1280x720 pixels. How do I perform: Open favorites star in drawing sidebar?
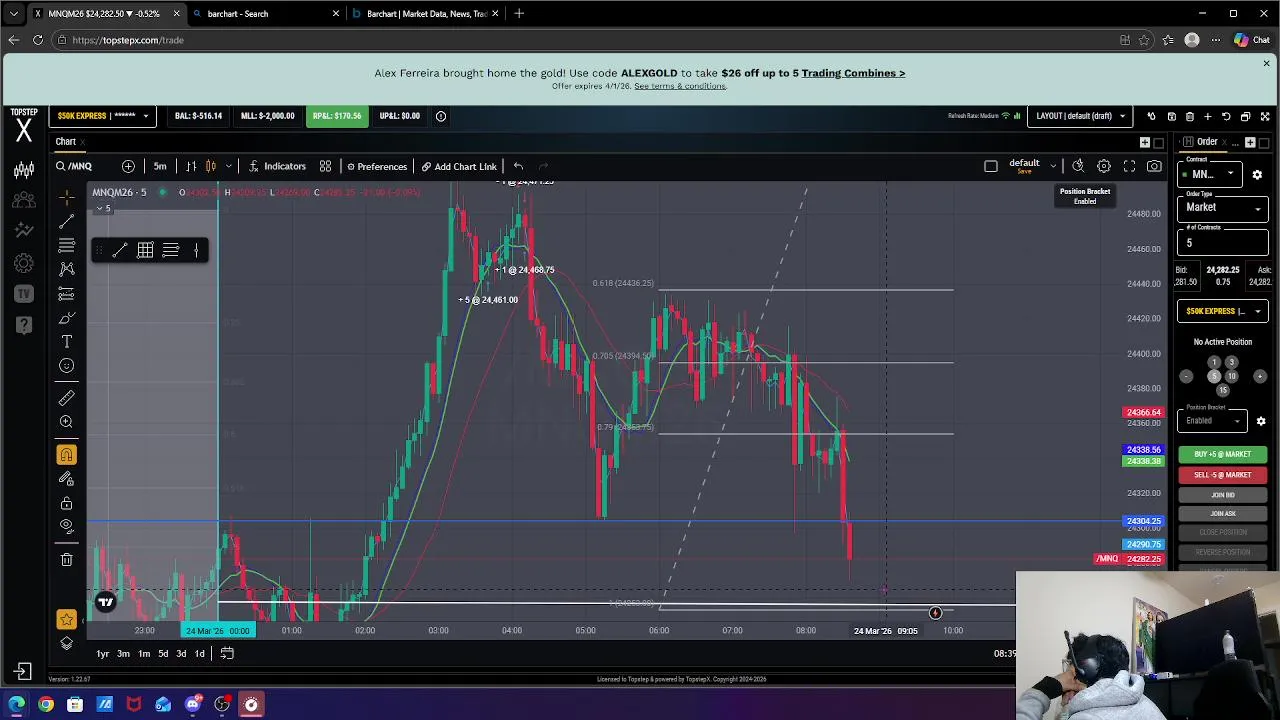point(66,620)
